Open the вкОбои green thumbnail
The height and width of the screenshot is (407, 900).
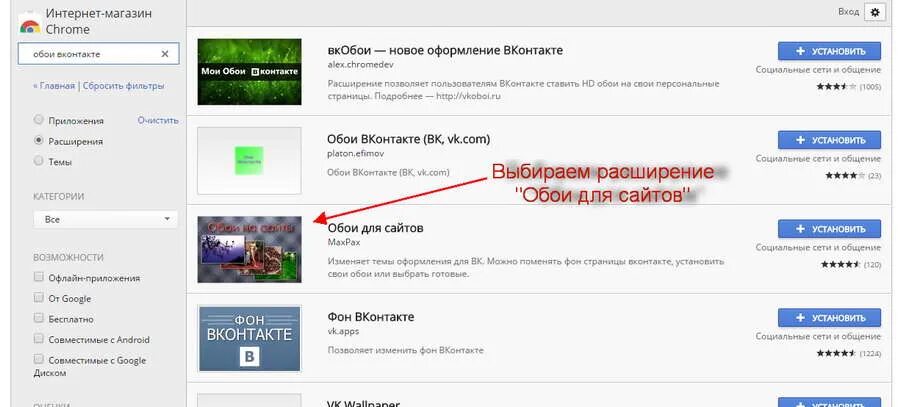click(x=249, y=72)
